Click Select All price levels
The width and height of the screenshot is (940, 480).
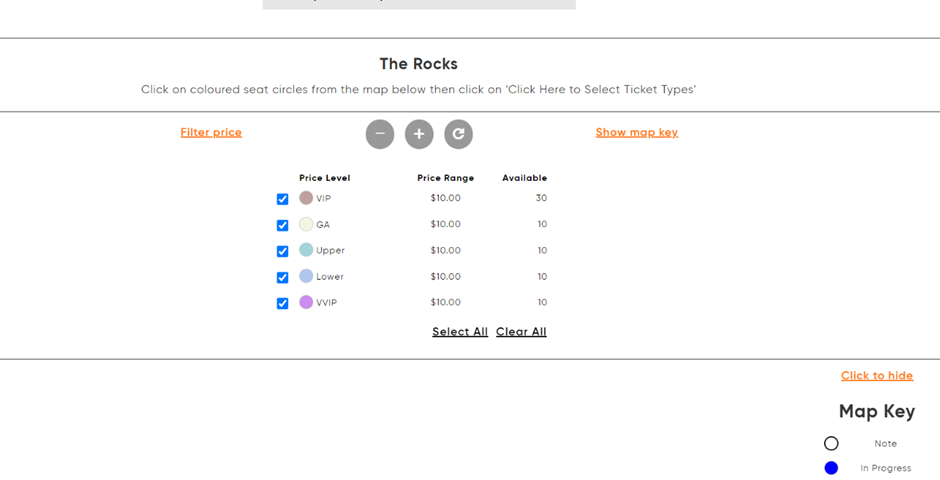(x=460, y=331)
